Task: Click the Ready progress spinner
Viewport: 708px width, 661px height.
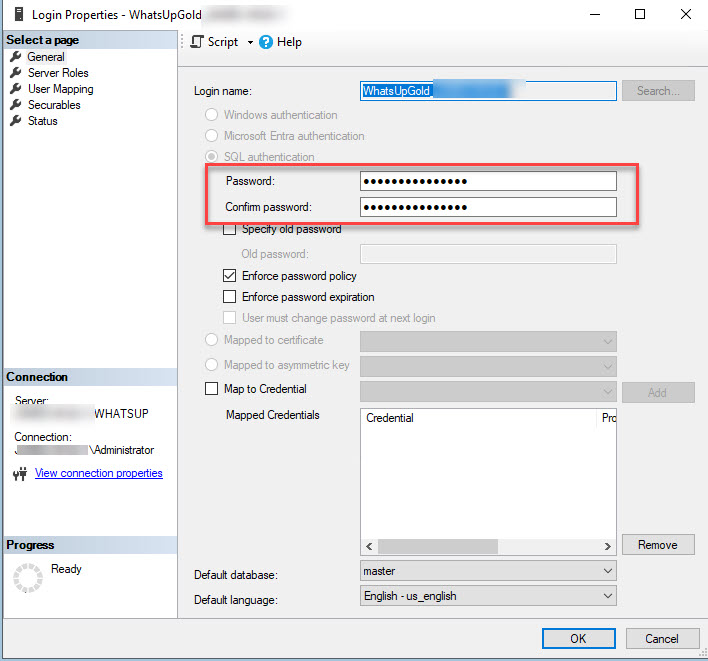Action: tap(28, 577)
